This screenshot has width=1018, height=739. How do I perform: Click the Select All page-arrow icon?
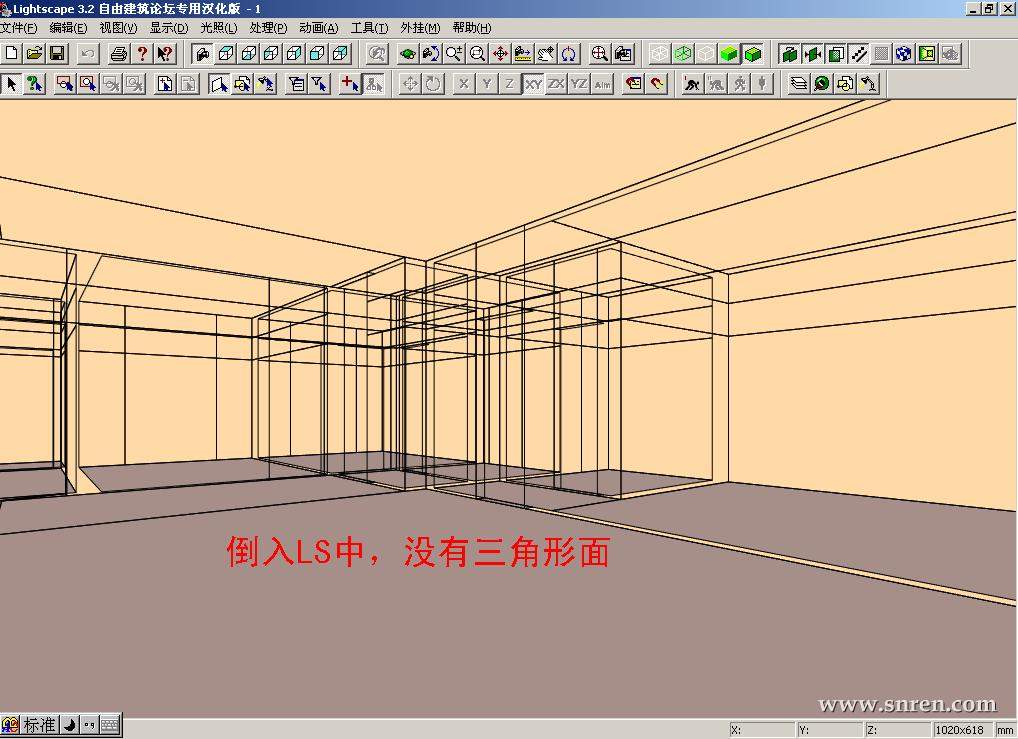coord(165,84)
